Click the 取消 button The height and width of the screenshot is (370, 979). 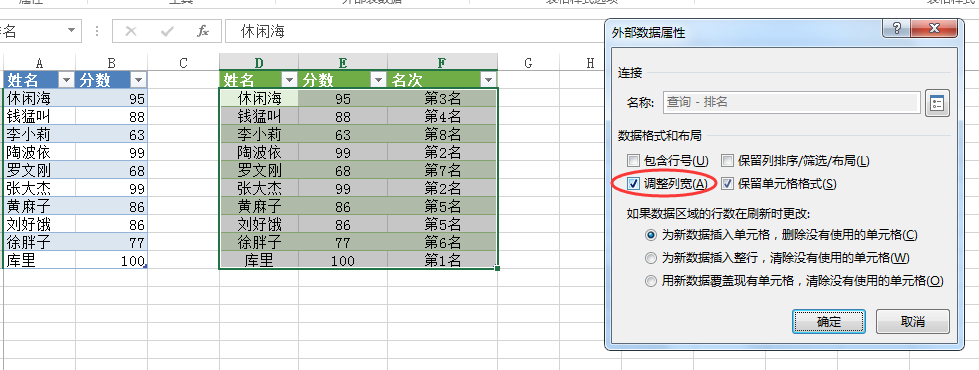pyautogui.click(x=913, y=322)
